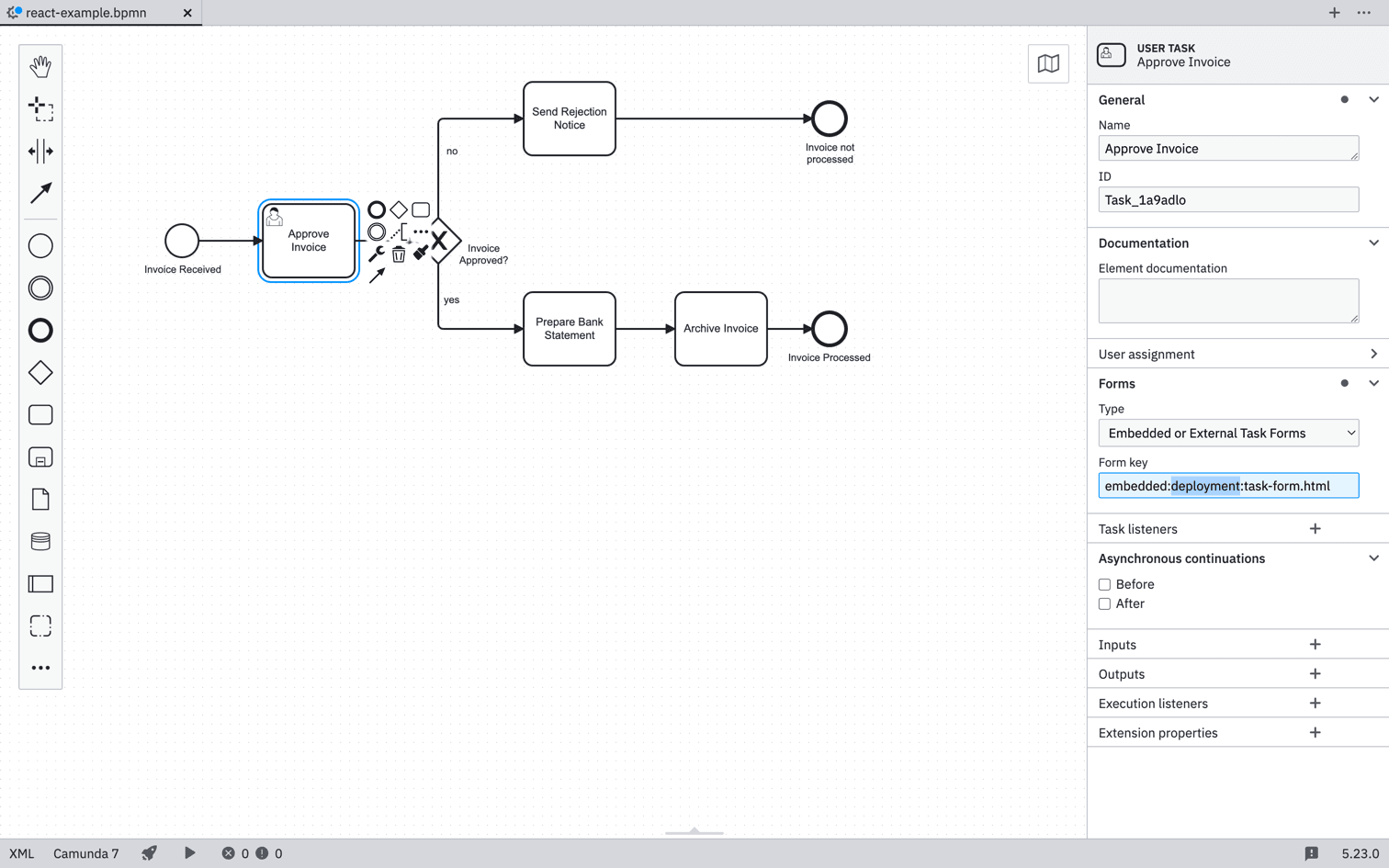Click the Form key input field
The width and height of the screenshot is (1389, 868).
(x=1228, y=485)
